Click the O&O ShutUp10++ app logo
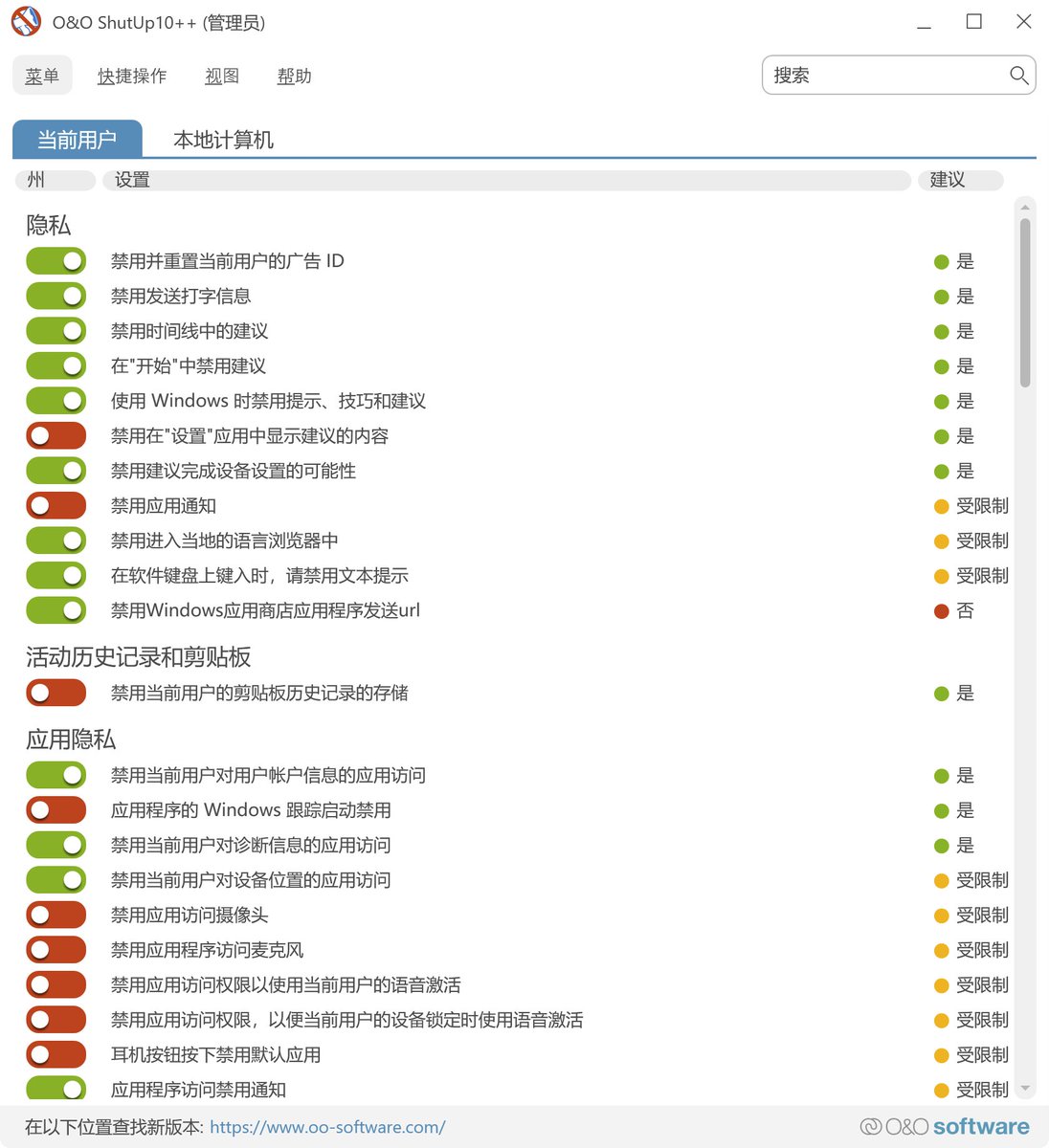This screenshot has height=1148, width=1049. 26,21
